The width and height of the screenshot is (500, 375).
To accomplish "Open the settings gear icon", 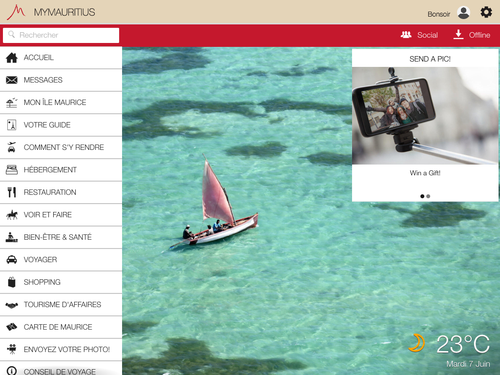I will pyautogui.click(x=486, y=12).
